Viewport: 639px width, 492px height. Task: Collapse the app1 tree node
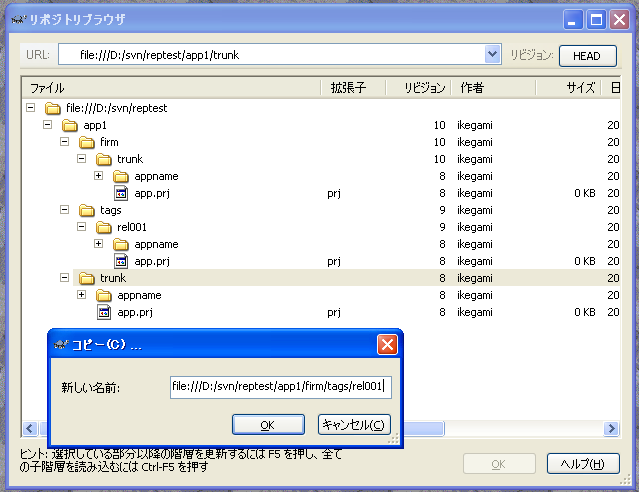pyautogui.click(x=48, y=125)
